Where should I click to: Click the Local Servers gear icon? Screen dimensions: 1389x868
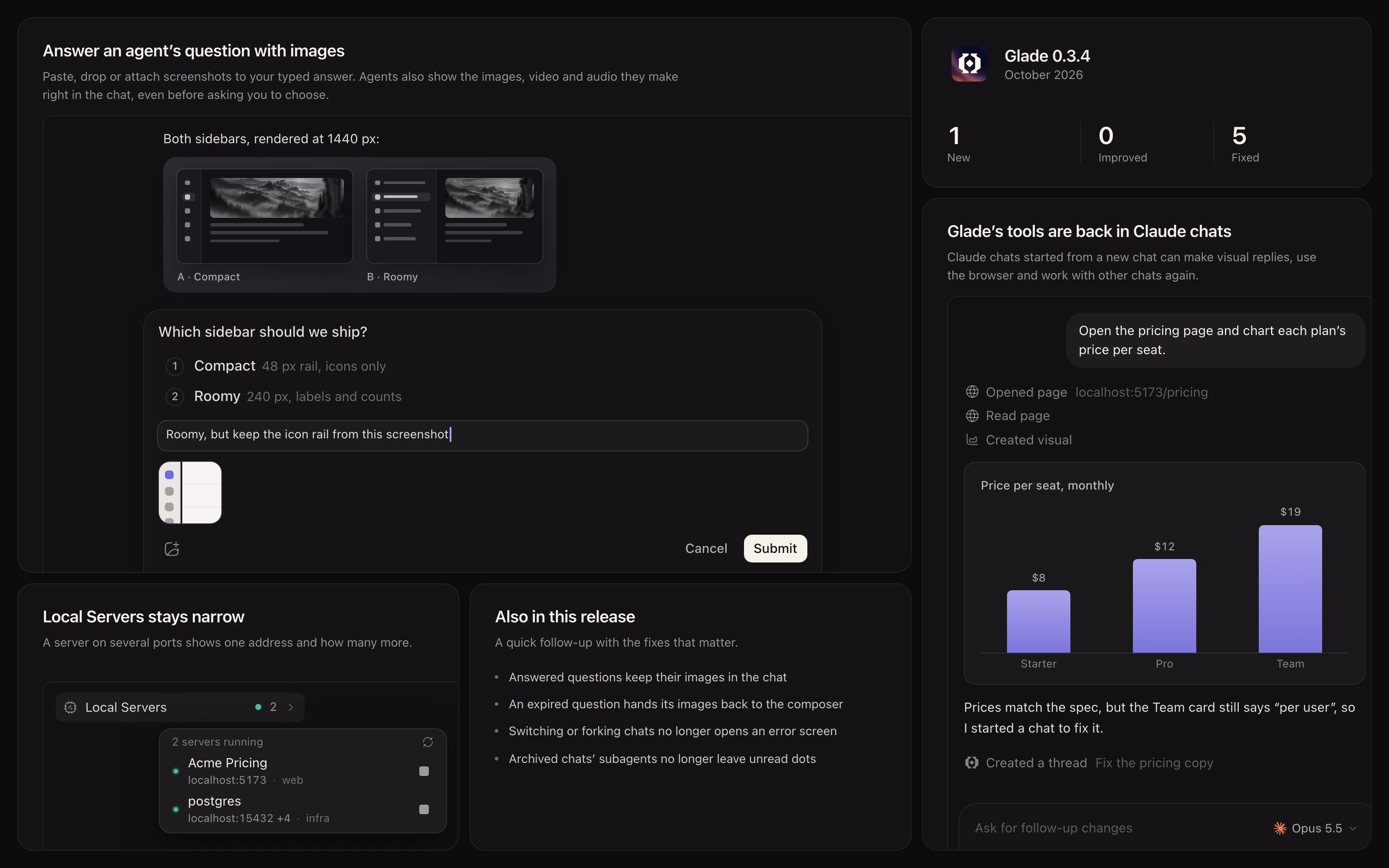pyautogui.click(x=71, y=707)
